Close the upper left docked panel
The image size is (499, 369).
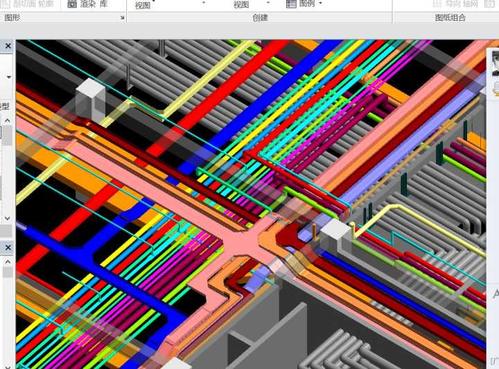(8, 46)
